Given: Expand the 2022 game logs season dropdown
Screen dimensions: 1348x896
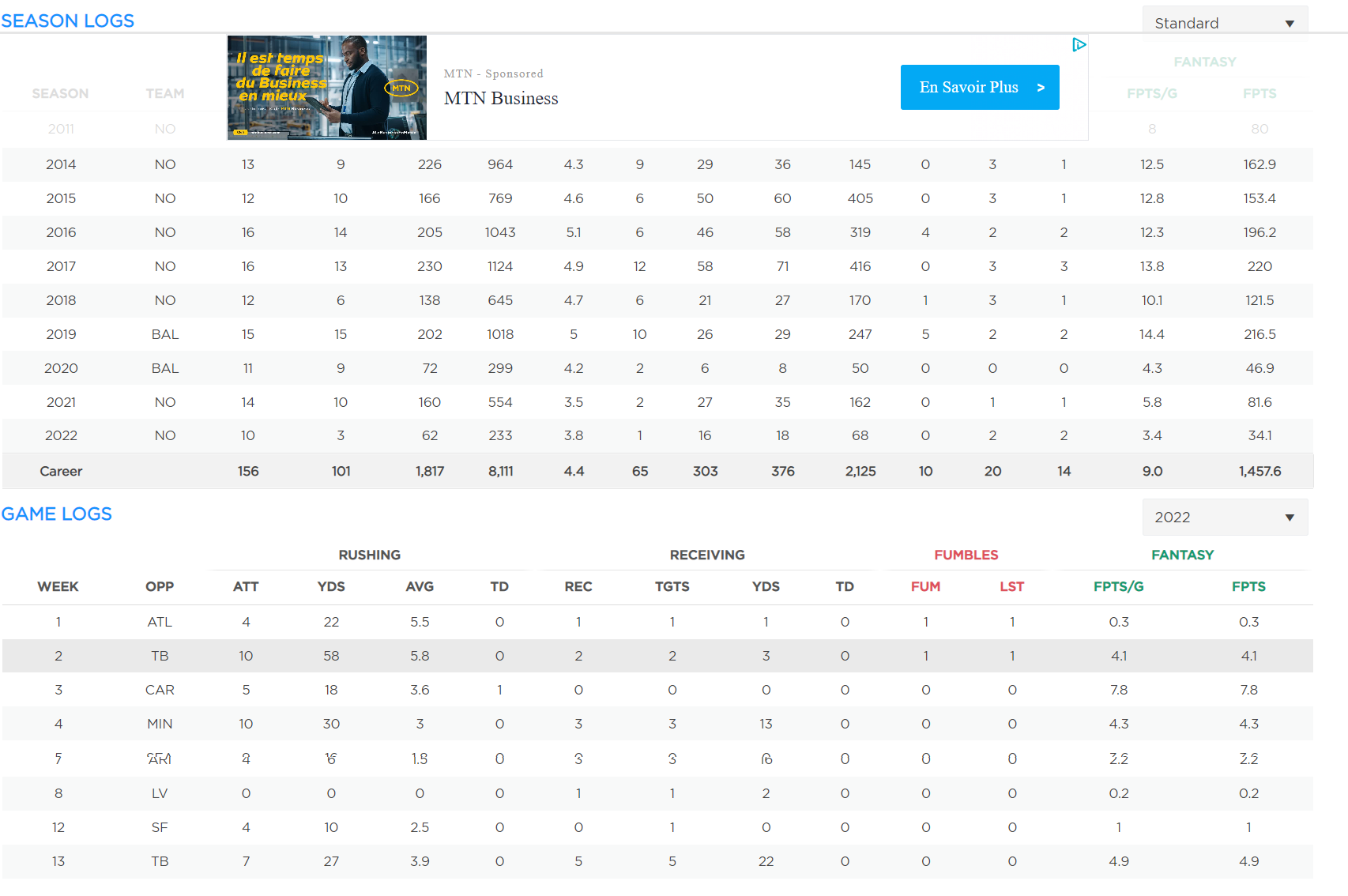Looking at the screenshot, I should 1224,518.
